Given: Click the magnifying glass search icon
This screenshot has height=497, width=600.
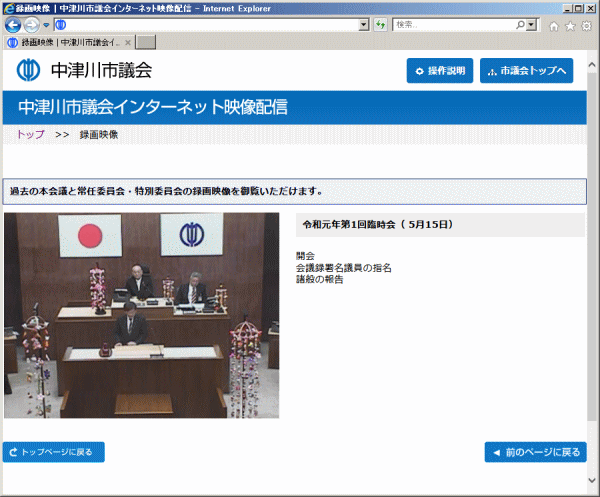Looking at the screenshot, I should point(520,25).
